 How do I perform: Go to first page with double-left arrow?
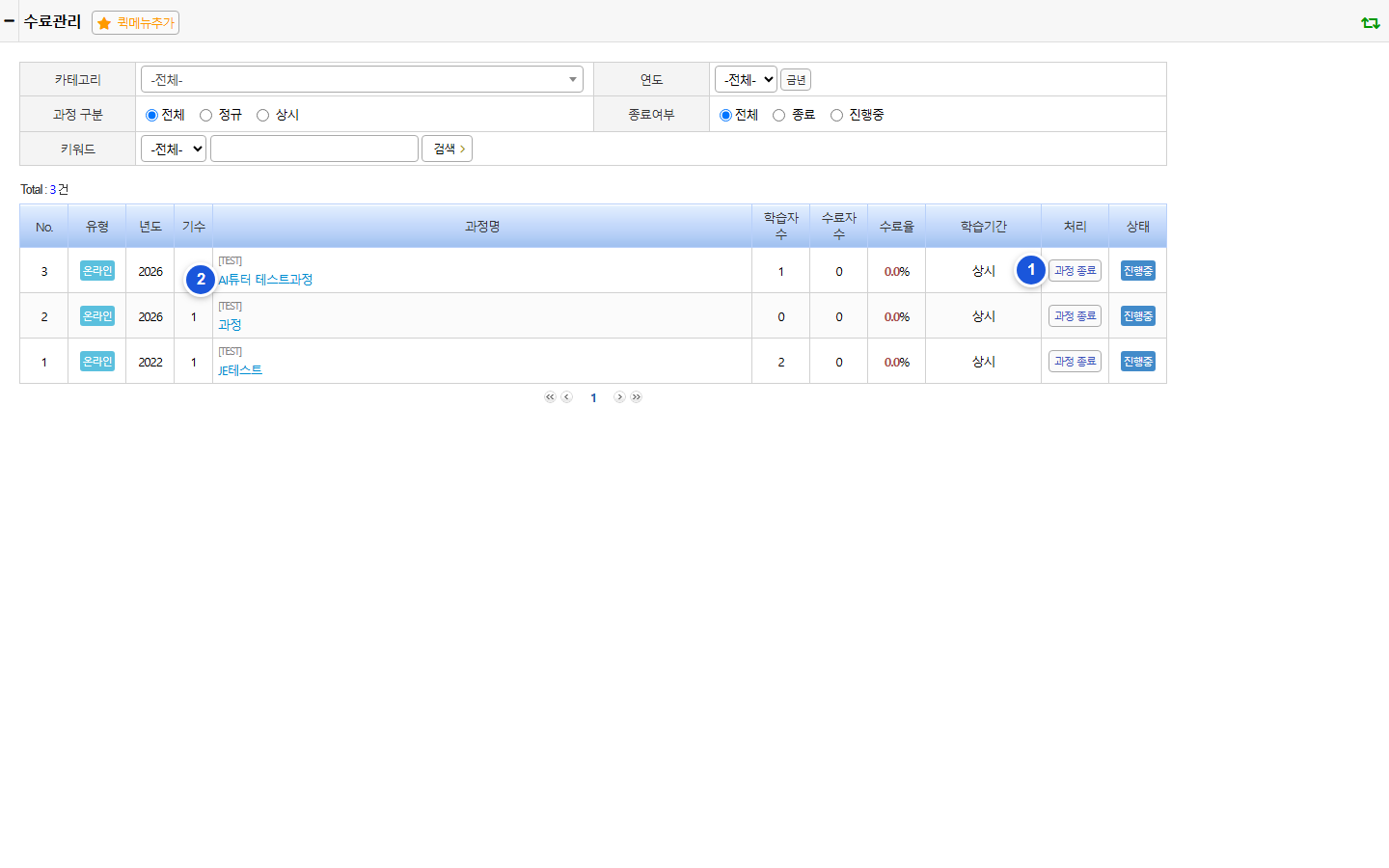(x=550, y=397)
